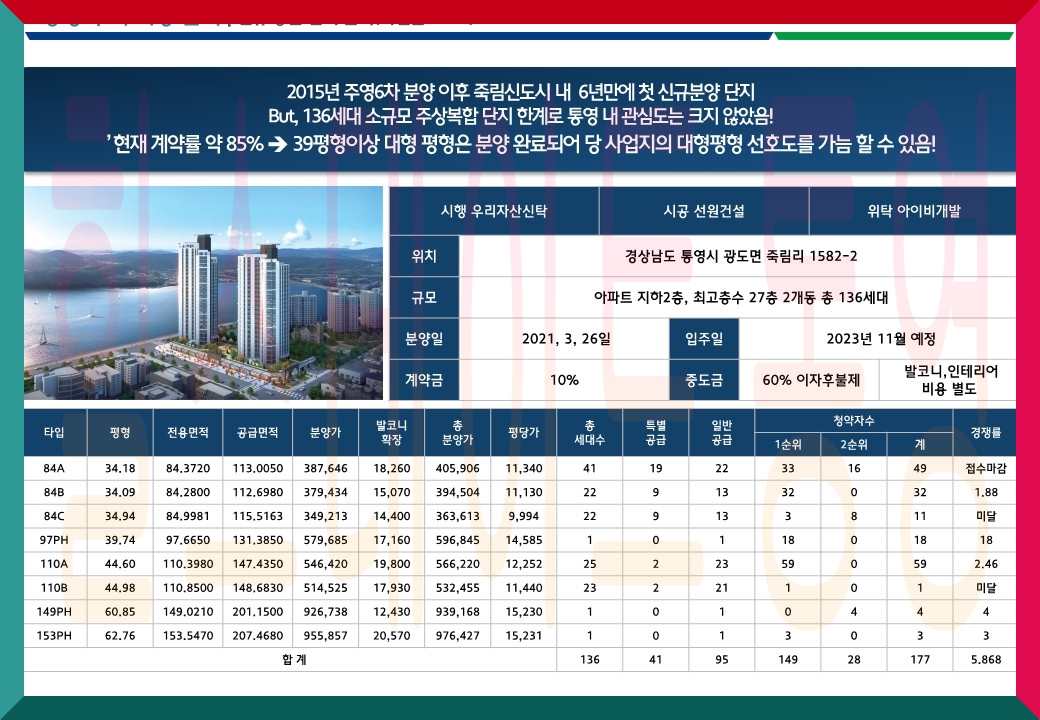Click the 147.4350 supply area in row 110A
The image size is (1040, 720).
[x=257, y=564]
